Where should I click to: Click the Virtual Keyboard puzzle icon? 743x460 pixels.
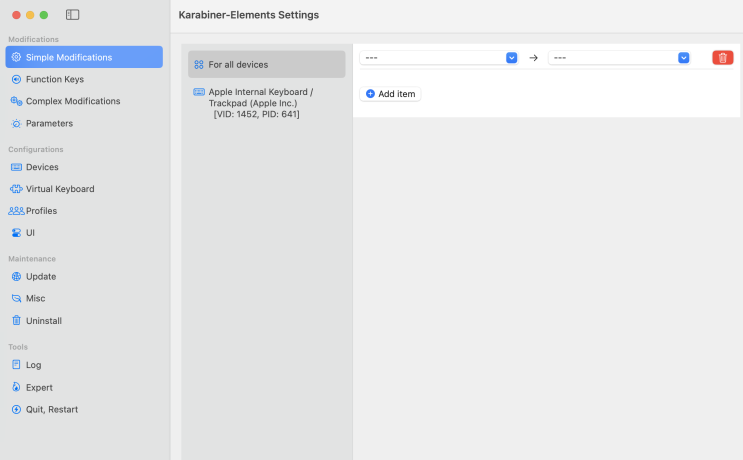[x=16, y=189]
